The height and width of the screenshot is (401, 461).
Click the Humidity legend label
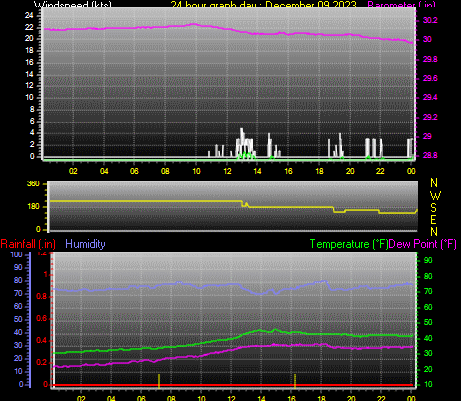(85, 244)
